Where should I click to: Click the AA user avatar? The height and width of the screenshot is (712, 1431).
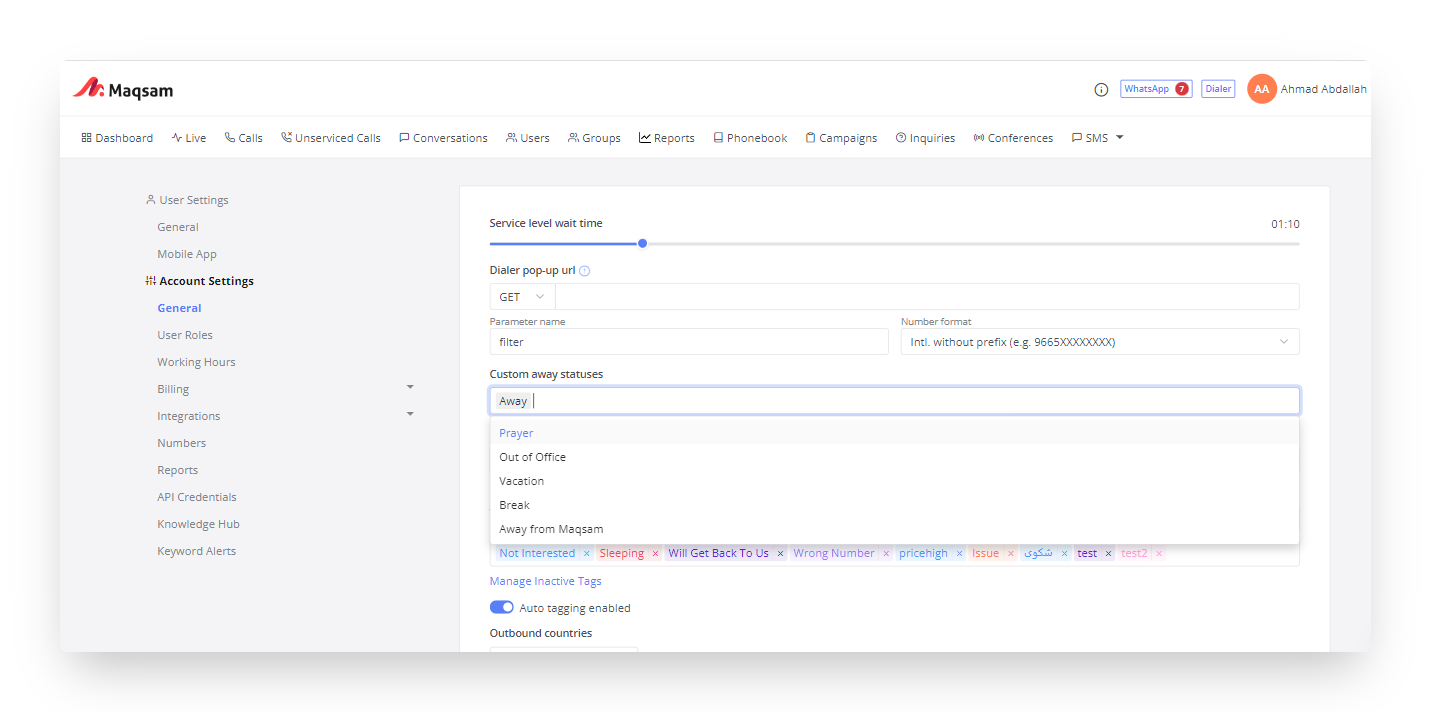pos(1262,89)
